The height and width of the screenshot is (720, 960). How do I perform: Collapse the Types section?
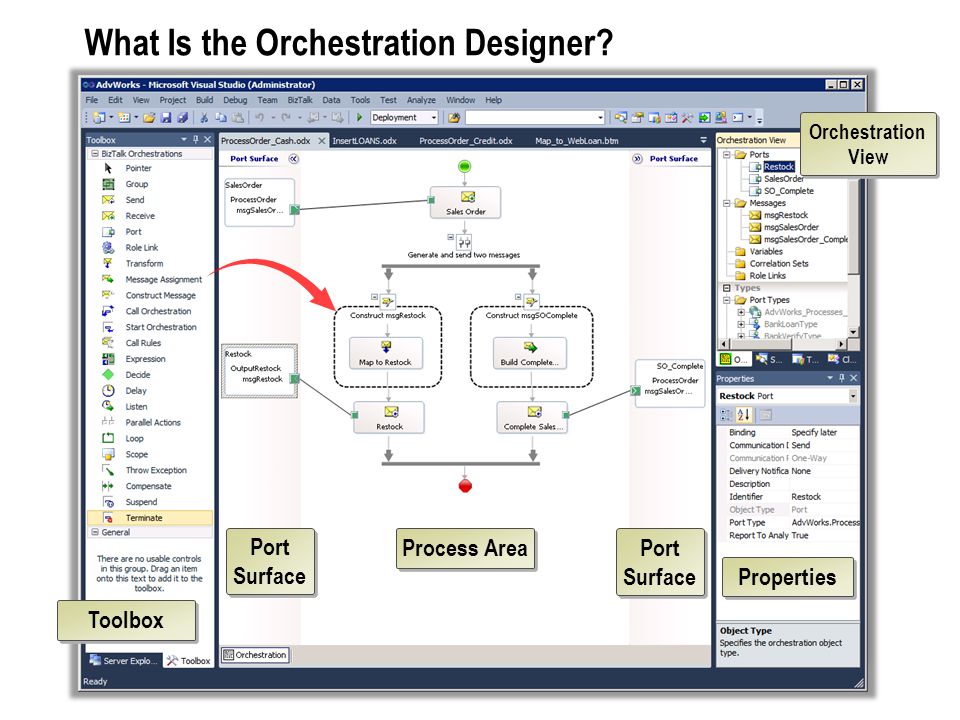(727, 288)
